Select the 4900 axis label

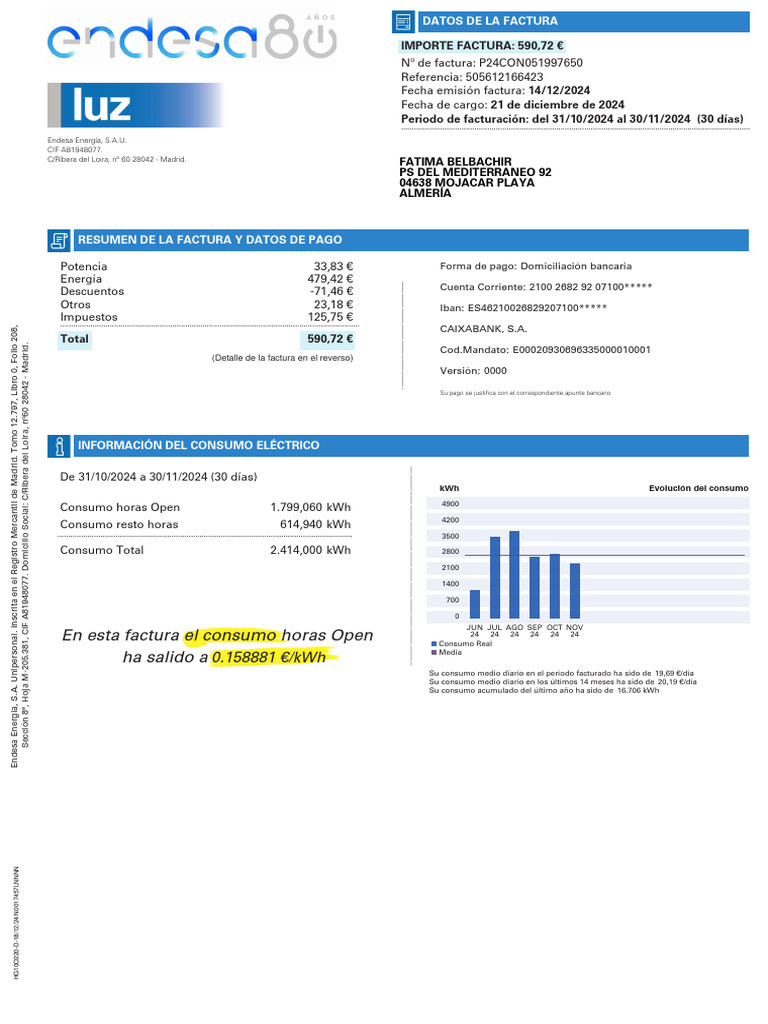pos(451,504)
